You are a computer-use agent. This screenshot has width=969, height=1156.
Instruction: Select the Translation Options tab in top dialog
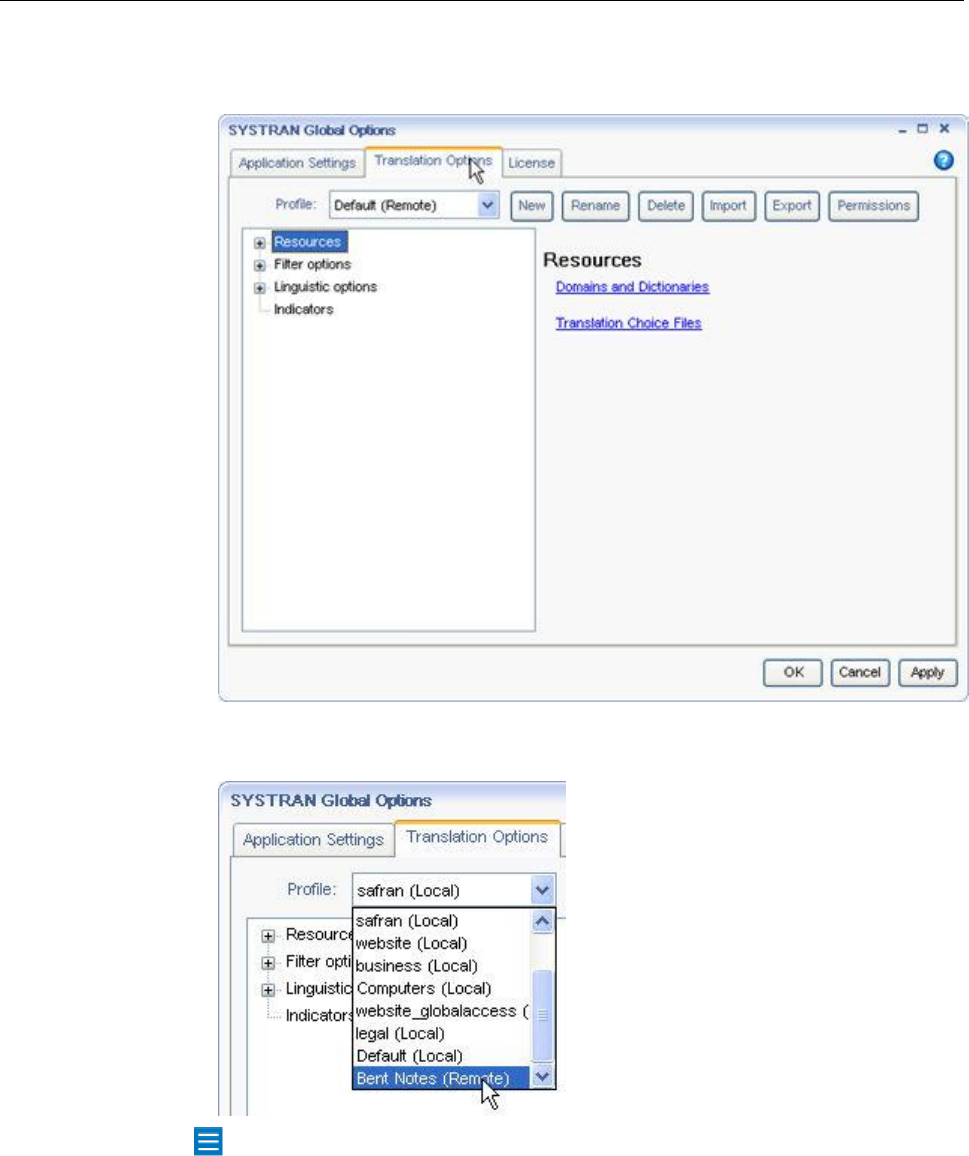tap(434, 161)
